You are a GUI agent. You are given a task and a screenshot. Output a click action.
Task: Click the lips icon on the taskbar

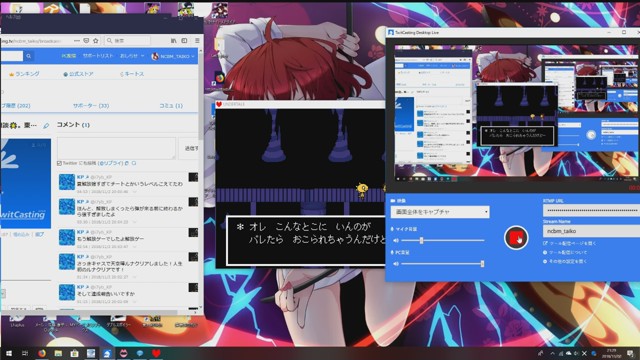click(123, 353)
